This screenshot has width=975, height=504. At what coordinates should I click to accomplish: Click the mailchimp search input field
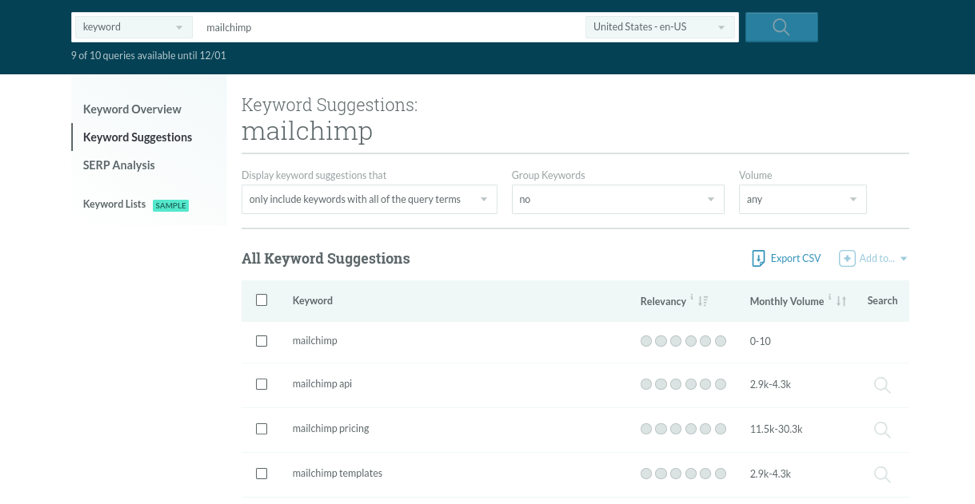pyautogui.click(x=390, y=27)
